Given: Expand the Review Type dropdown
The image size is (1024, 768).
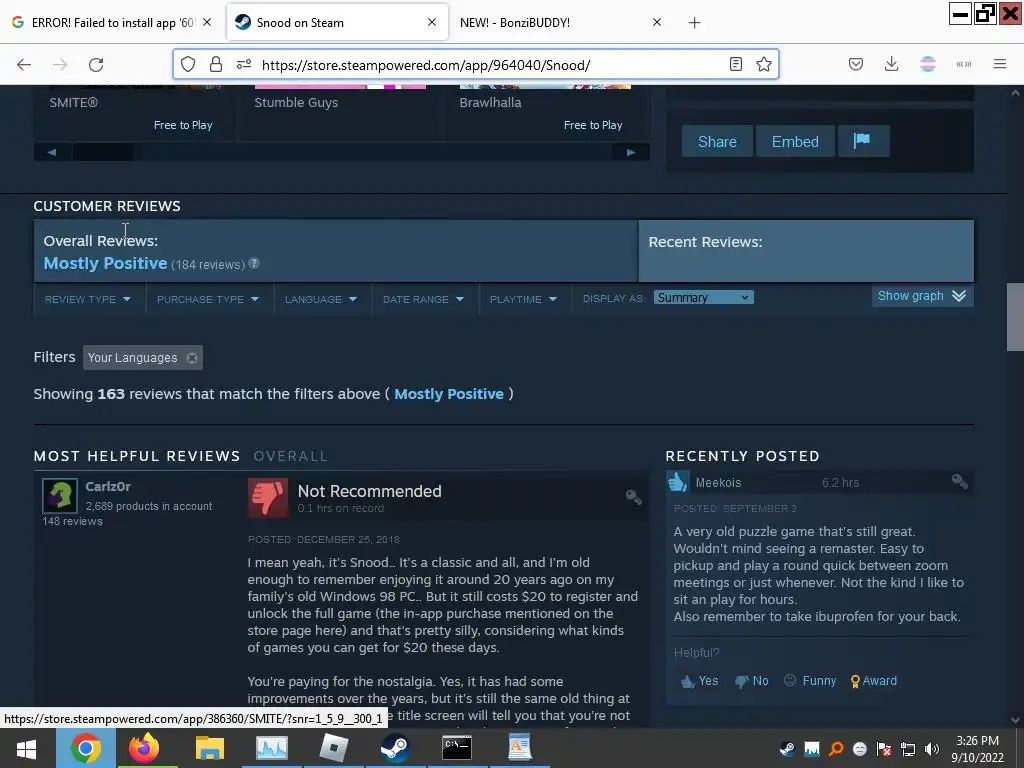Looking at the screenshot, I should click(88, 299).
